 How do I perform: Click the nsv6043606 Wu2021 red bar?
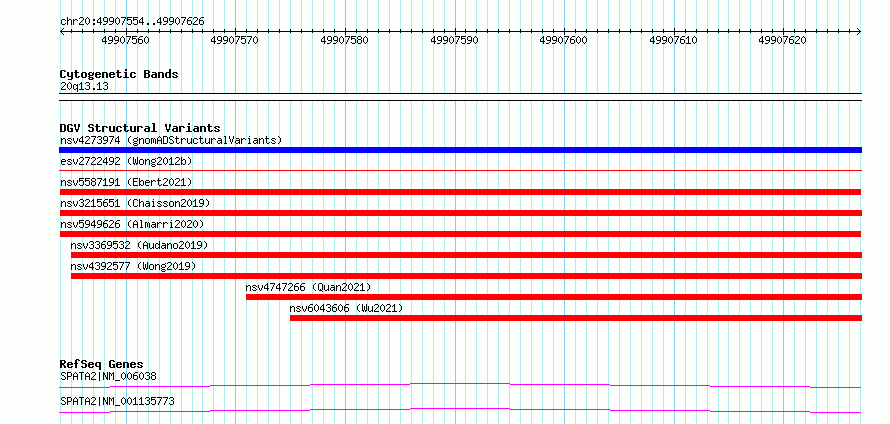pyautogui.click(x=576, y=318)
